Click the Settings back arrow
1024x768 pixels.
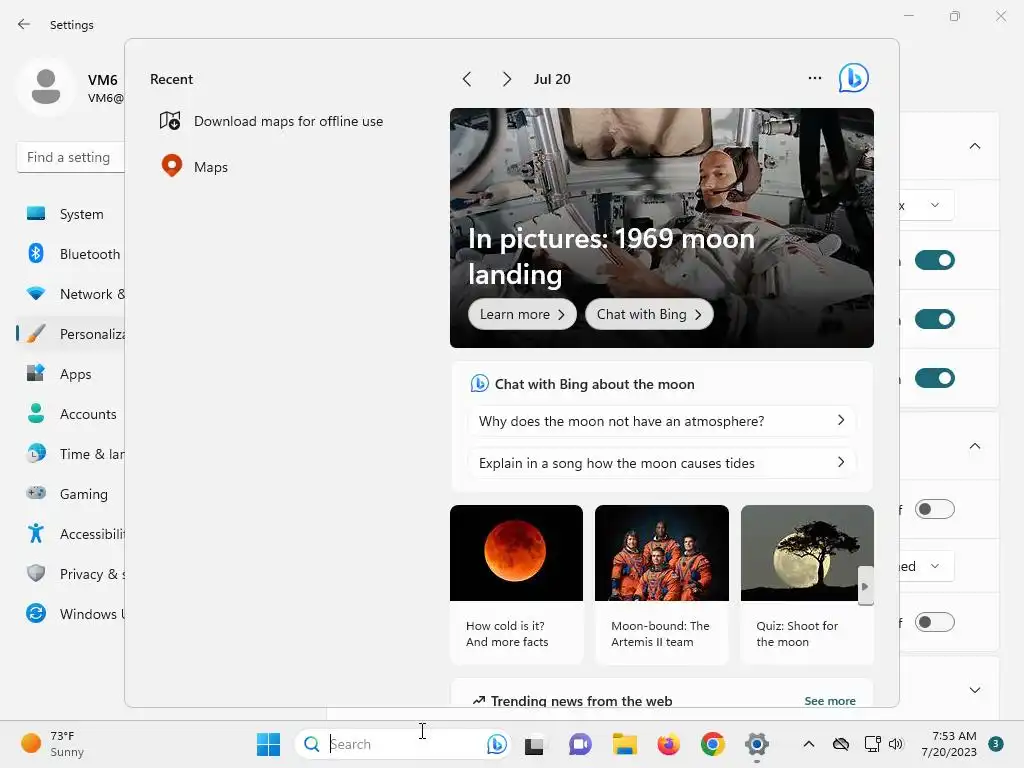(x=24, y=24)
